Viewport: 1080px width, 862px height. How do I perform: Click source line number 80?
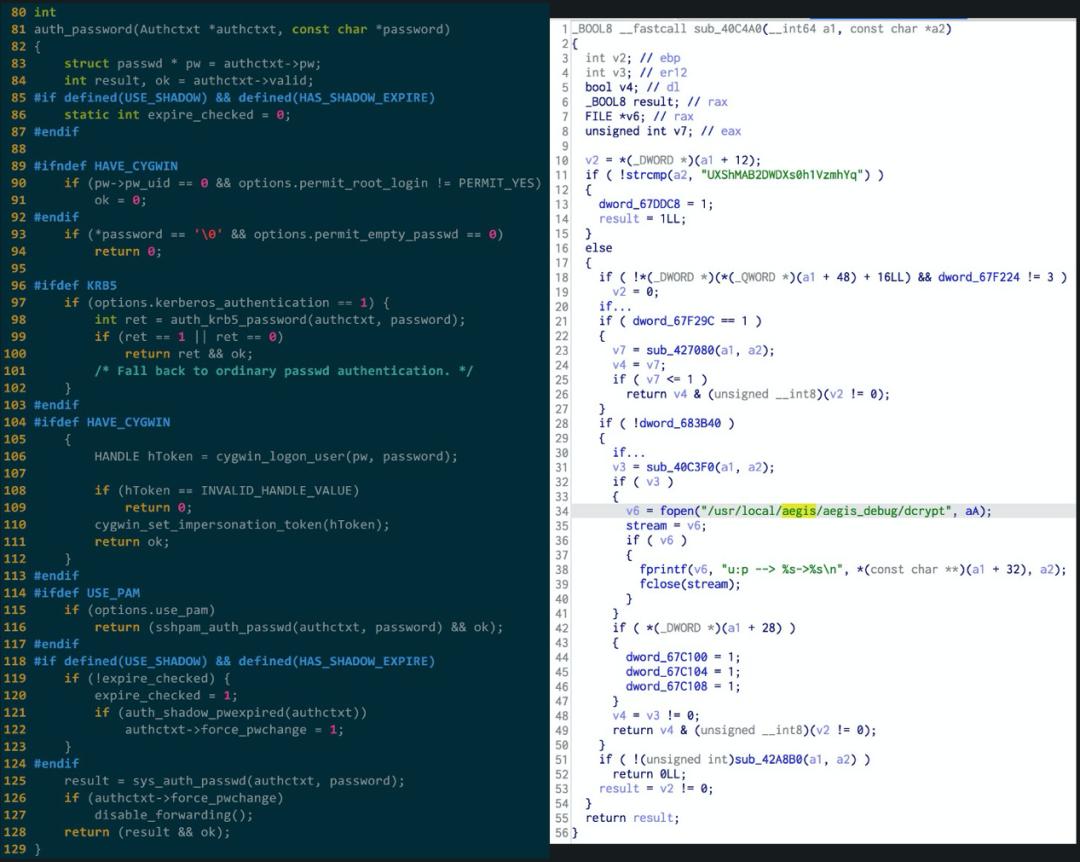coord(18,12)
